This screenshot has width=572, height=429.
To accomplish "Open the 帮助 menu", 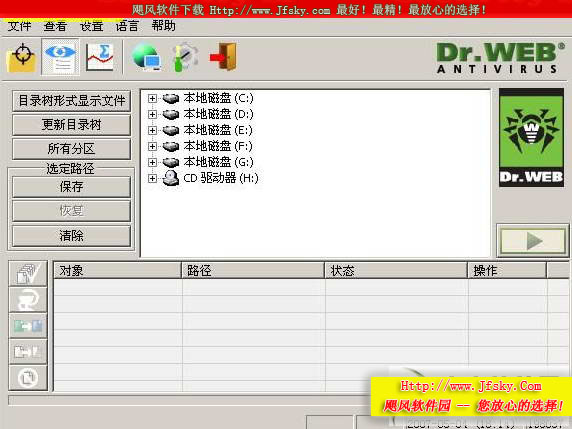I will tap(163, 26).
